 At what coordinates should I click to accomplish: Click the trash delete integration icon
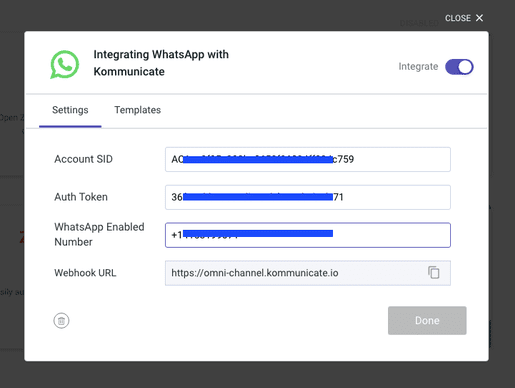pyautogui.click(x=61, y=321)
